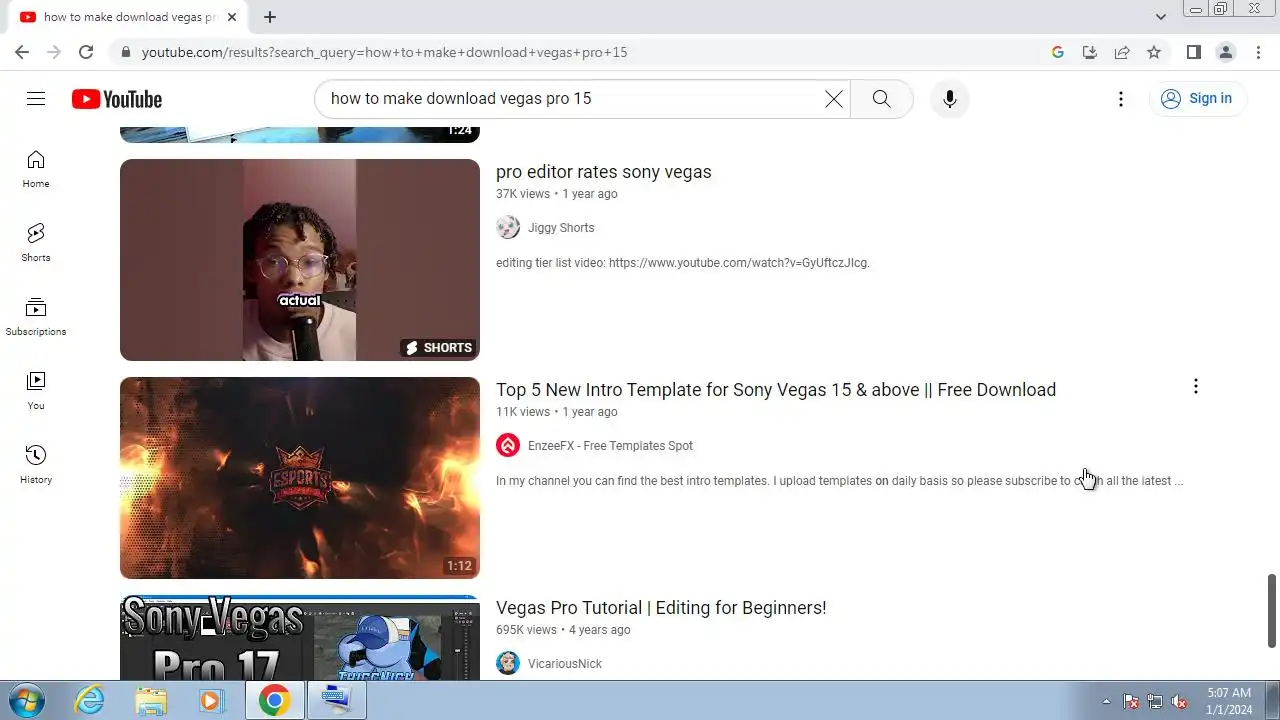Go to YouTube home via logo
Image resolution: width=1280 pixels, height=720 pixels.
coord(117,99)
